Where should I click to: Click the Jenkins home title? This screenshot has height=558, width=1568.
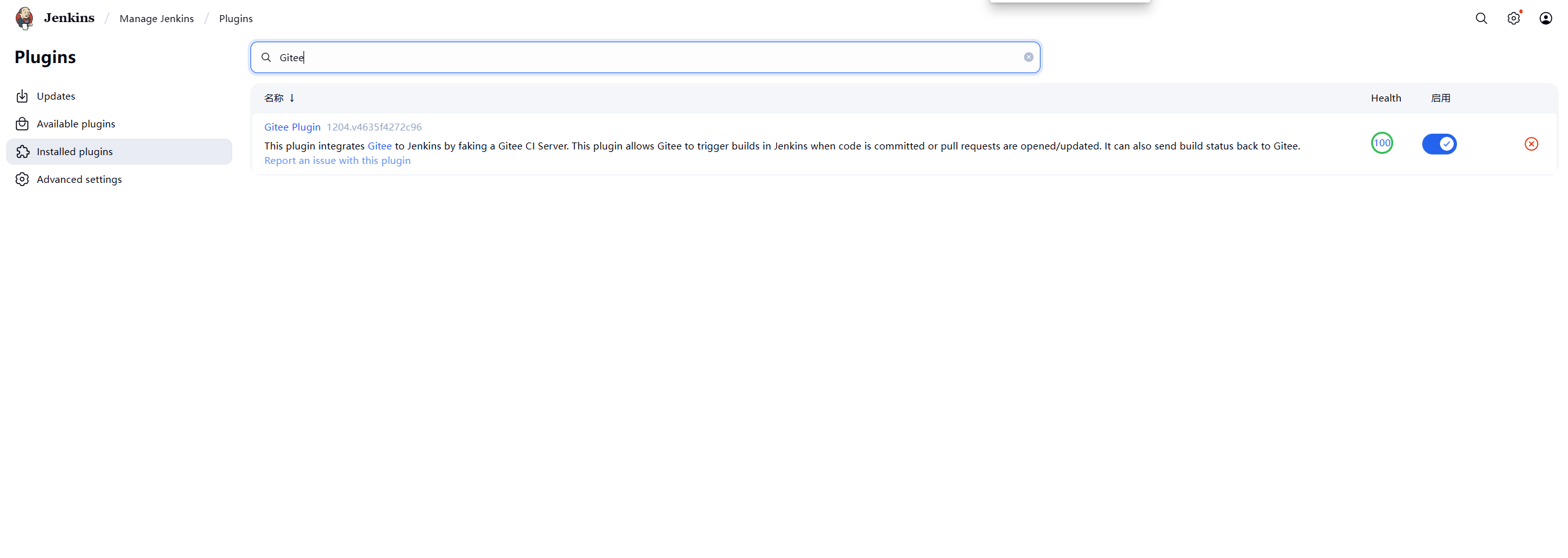(69, 18)
